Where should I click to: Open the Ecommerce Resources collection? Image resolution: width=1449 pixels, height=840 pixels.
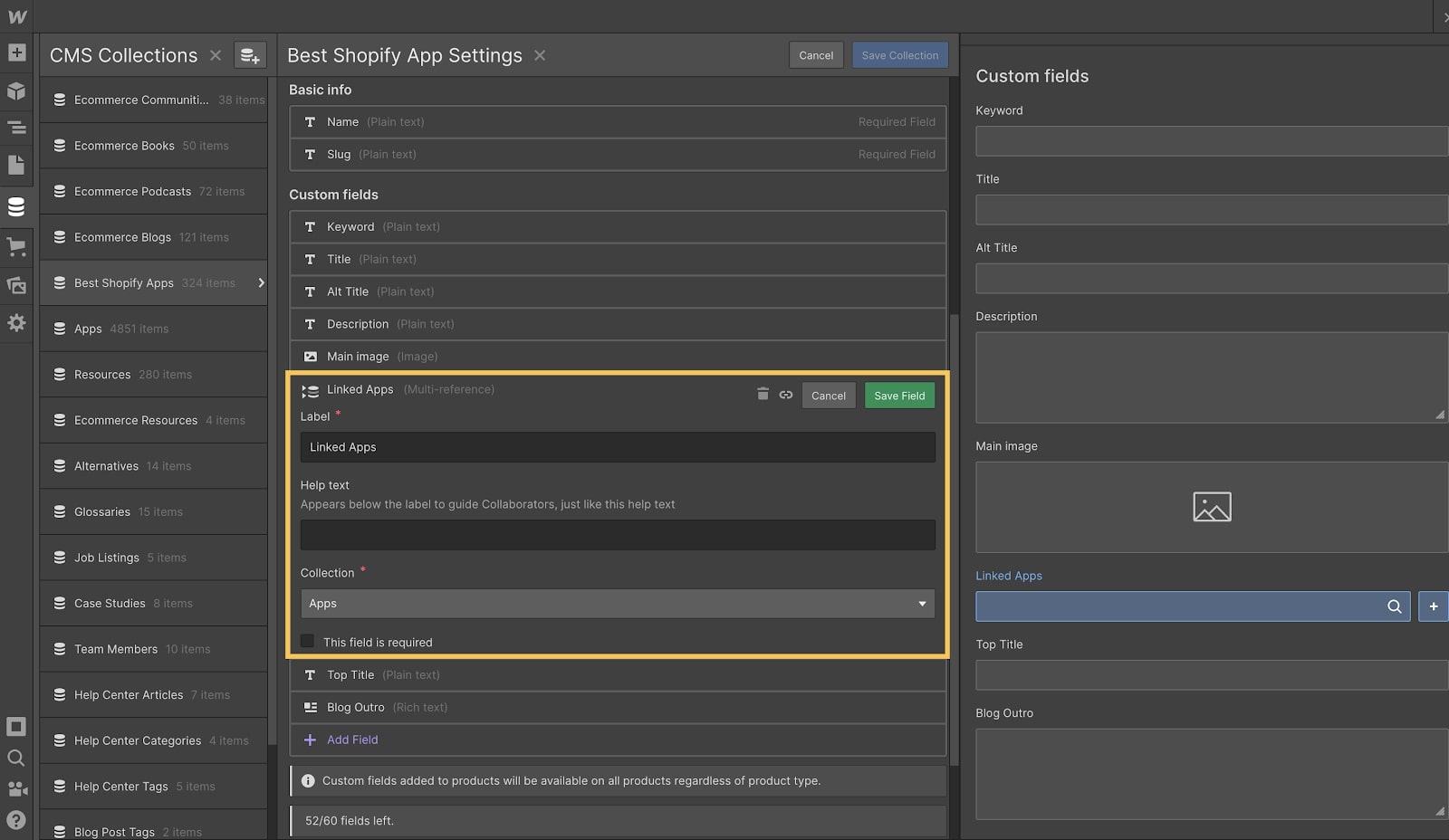(x=154, y=420)
